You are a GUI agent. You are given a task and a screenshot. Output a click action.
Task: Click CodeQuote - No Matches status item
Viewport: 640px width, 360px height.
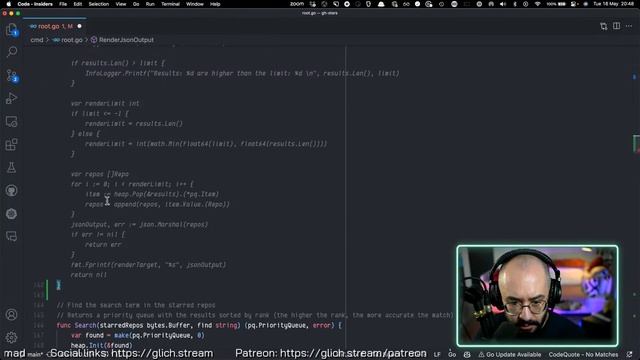pyautogui.click(x=583, y=355)
